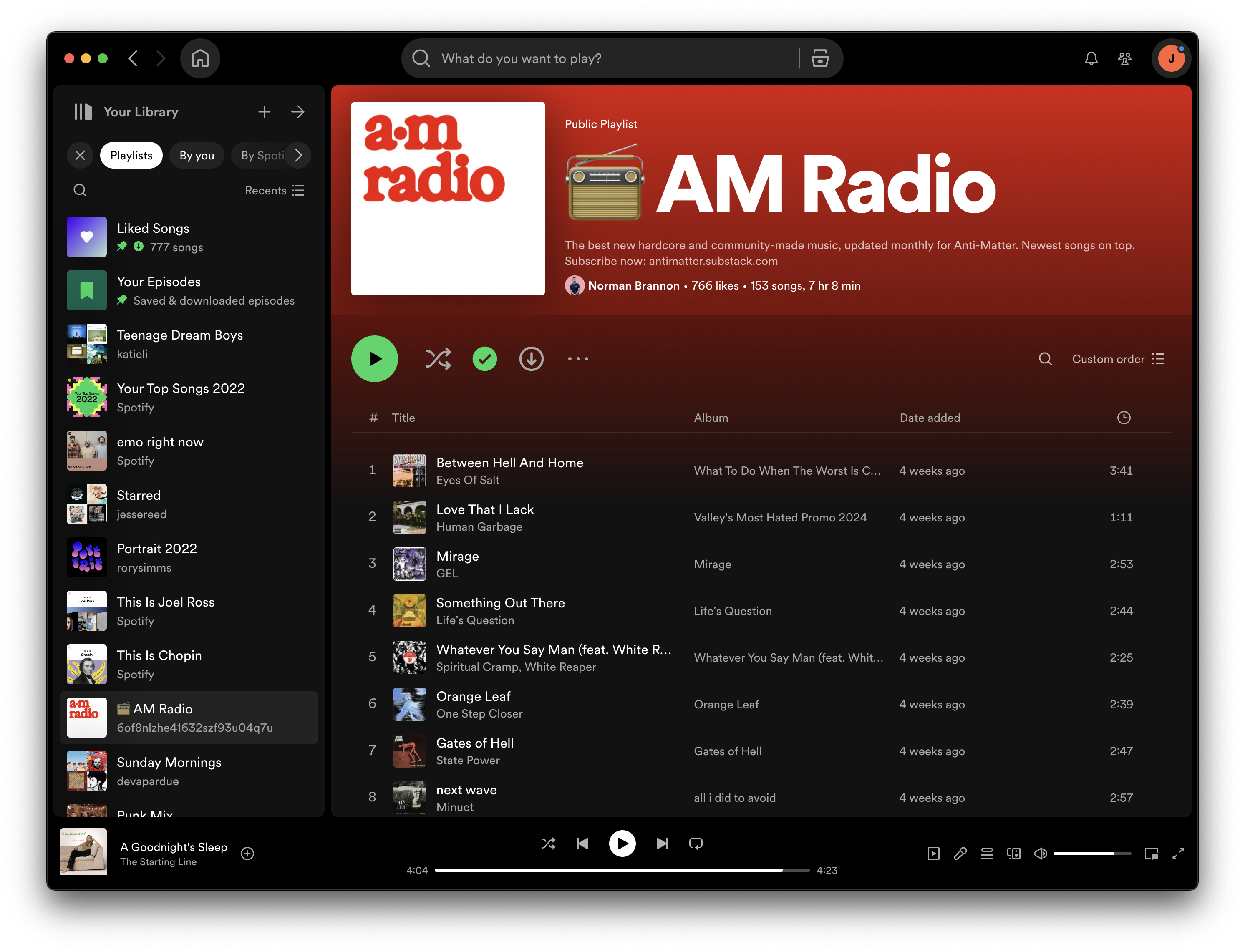Open the notifications bell

(1091, 58)
